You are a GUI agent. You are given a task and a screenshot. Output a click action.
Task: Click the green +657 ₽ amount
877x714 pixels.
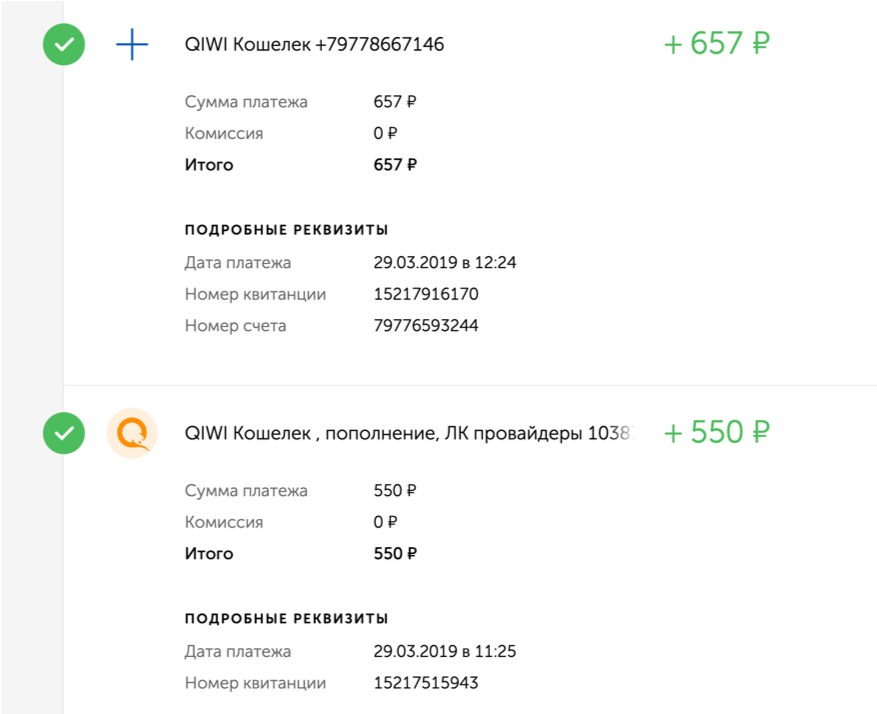[x=715, y=43]
